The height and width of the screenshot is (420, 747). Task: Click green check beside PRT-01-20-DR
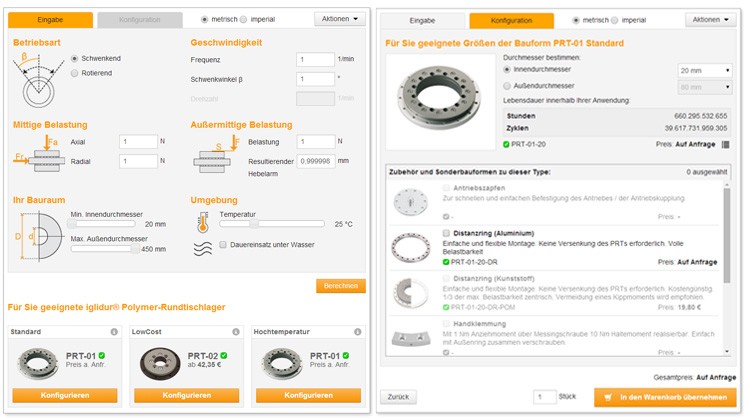tap(446, 262)
